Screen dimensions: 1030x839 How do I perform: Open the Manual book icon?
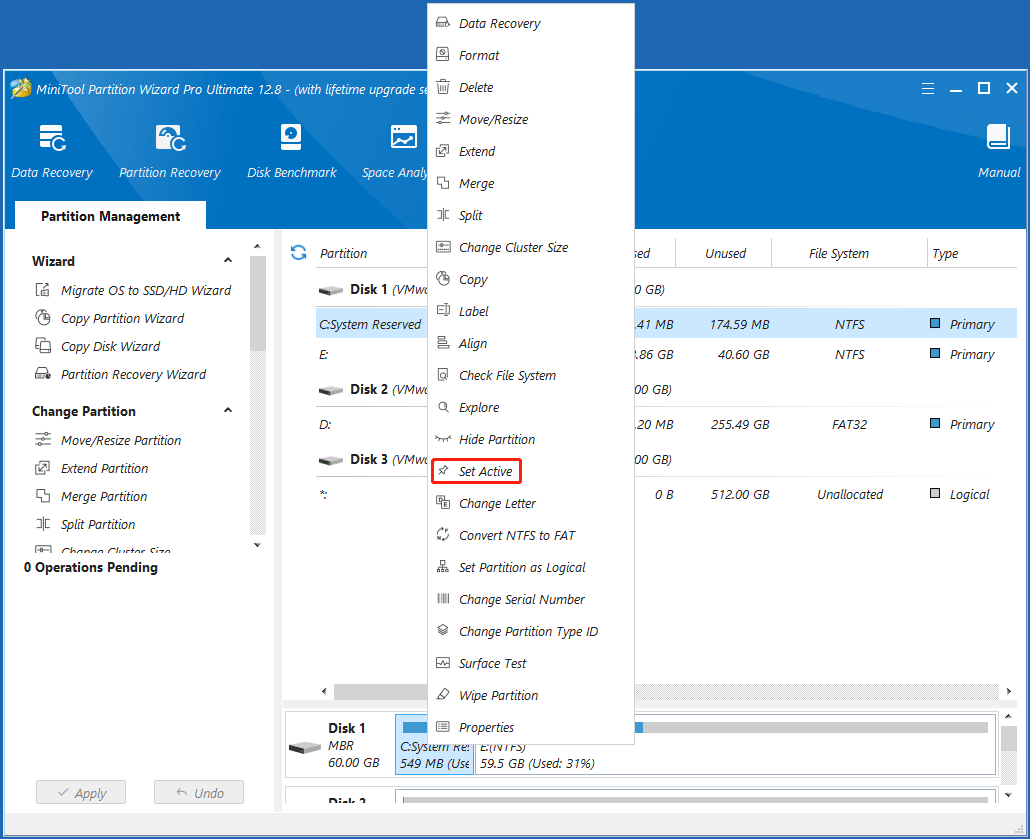[998, 138]
